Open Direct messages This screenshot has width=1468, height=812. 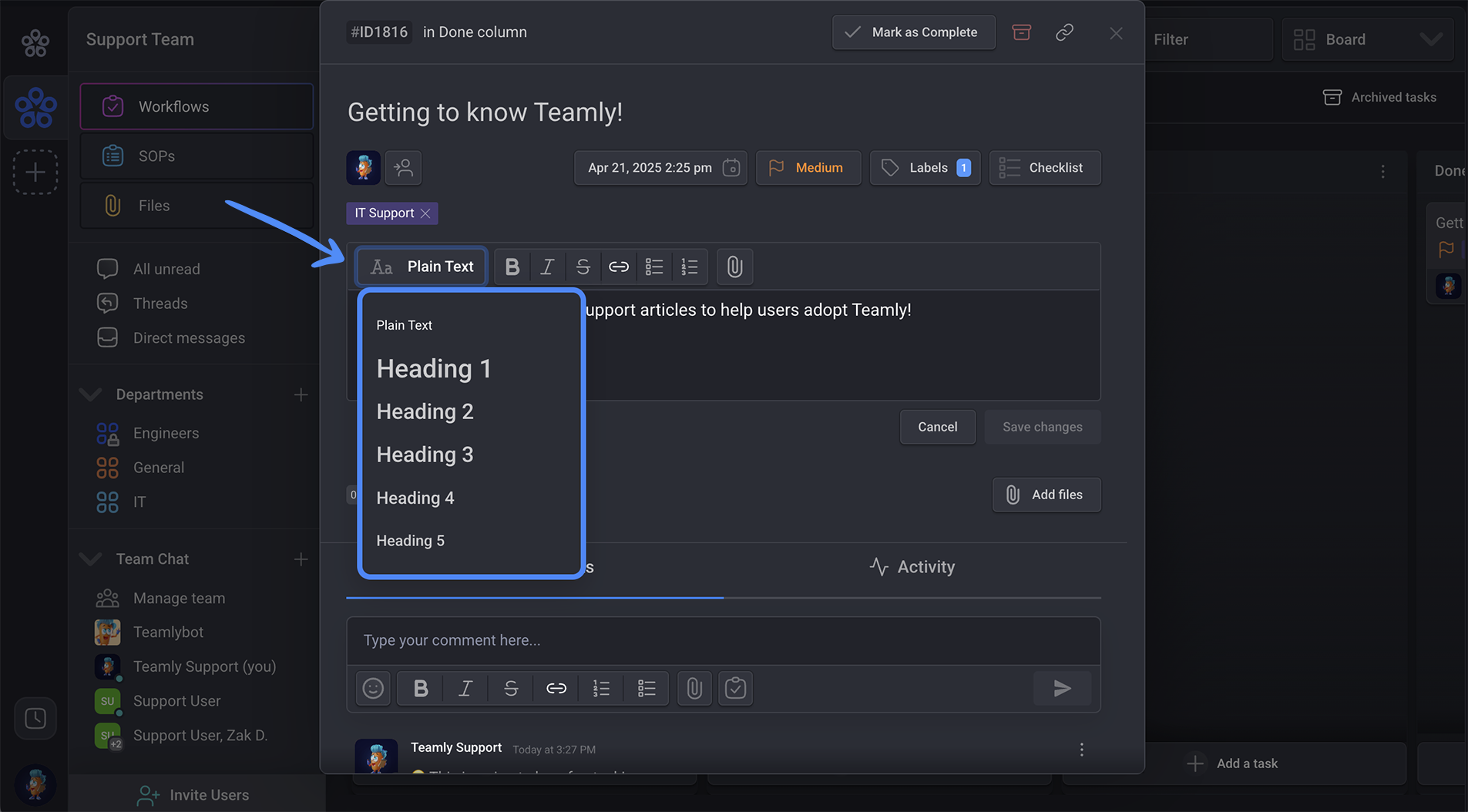(189, 337)
